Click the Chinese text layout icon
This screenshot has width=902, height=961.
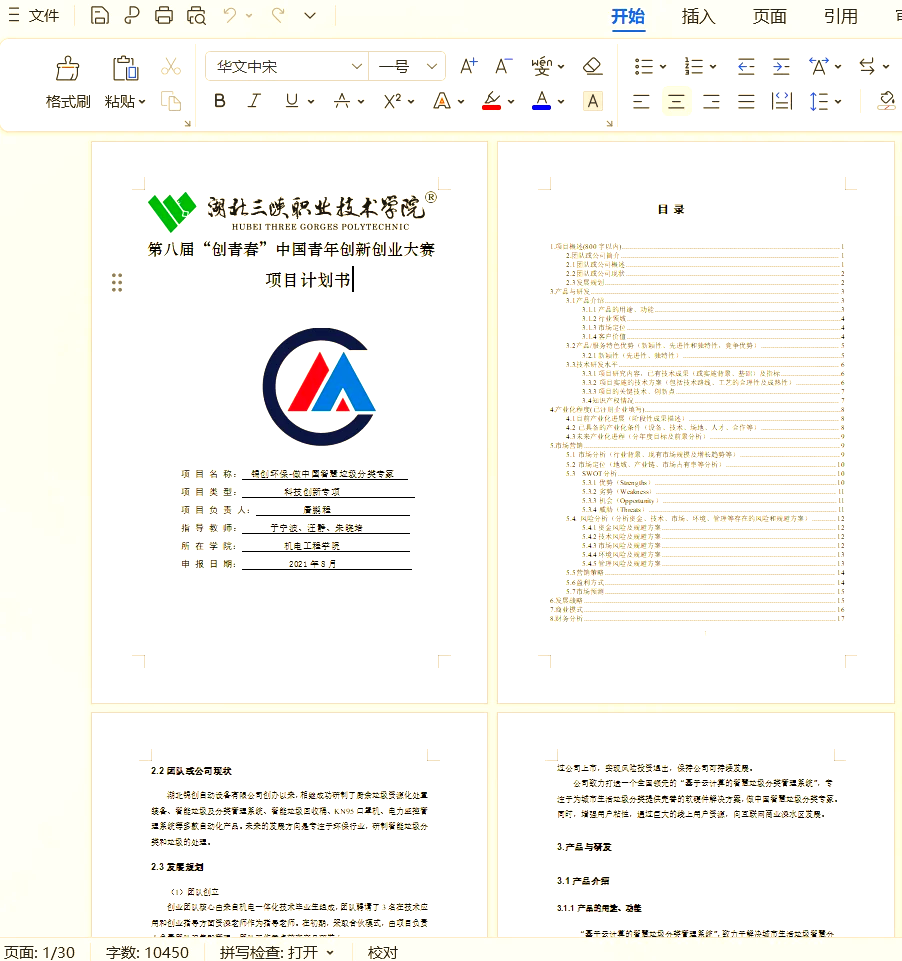[819, 66]
